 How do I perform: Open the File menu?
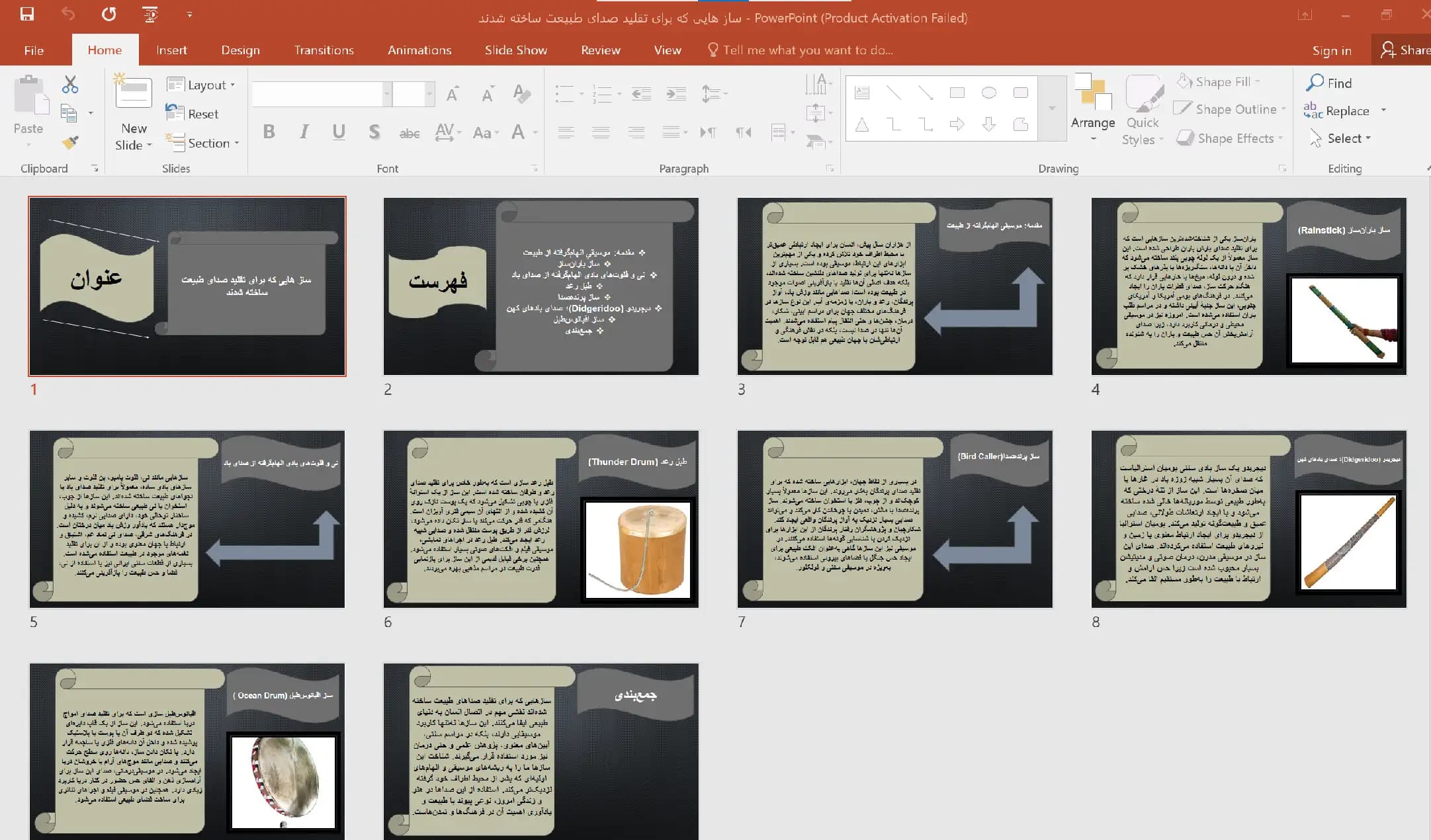[x=34, y=50]
